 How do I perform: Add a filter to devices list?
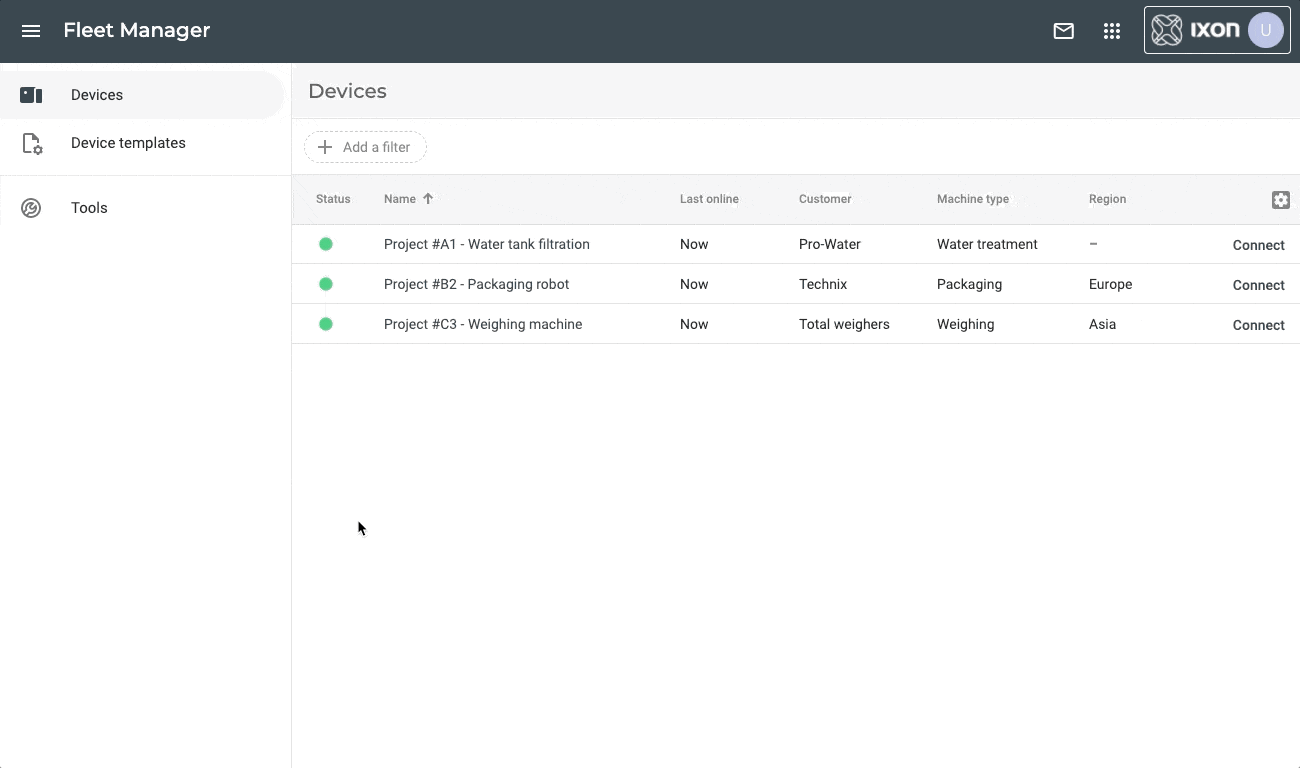(365, 147)
